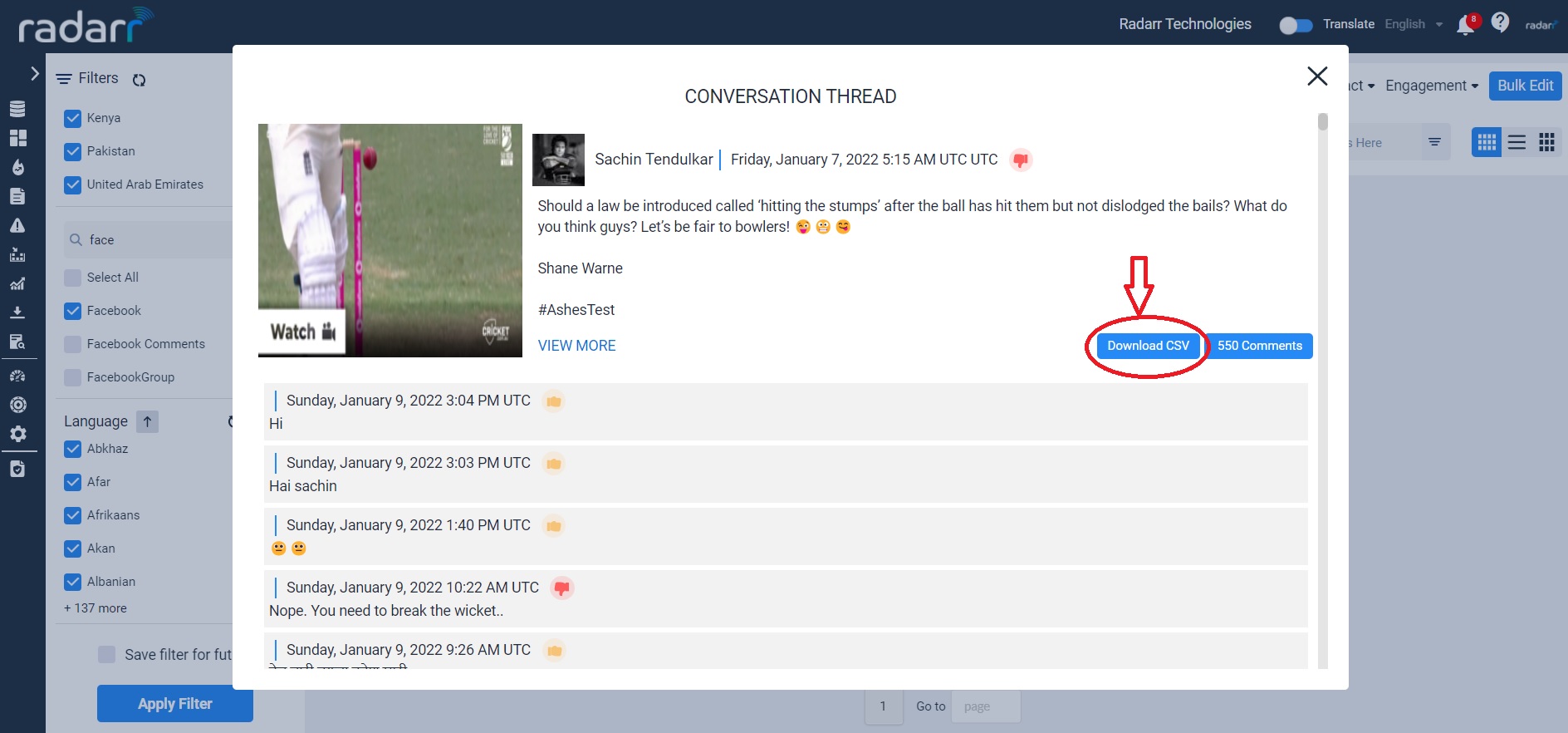Open the shield clipboard sidebar icon
Screen dimensions: 1568x733
point(17,470)
